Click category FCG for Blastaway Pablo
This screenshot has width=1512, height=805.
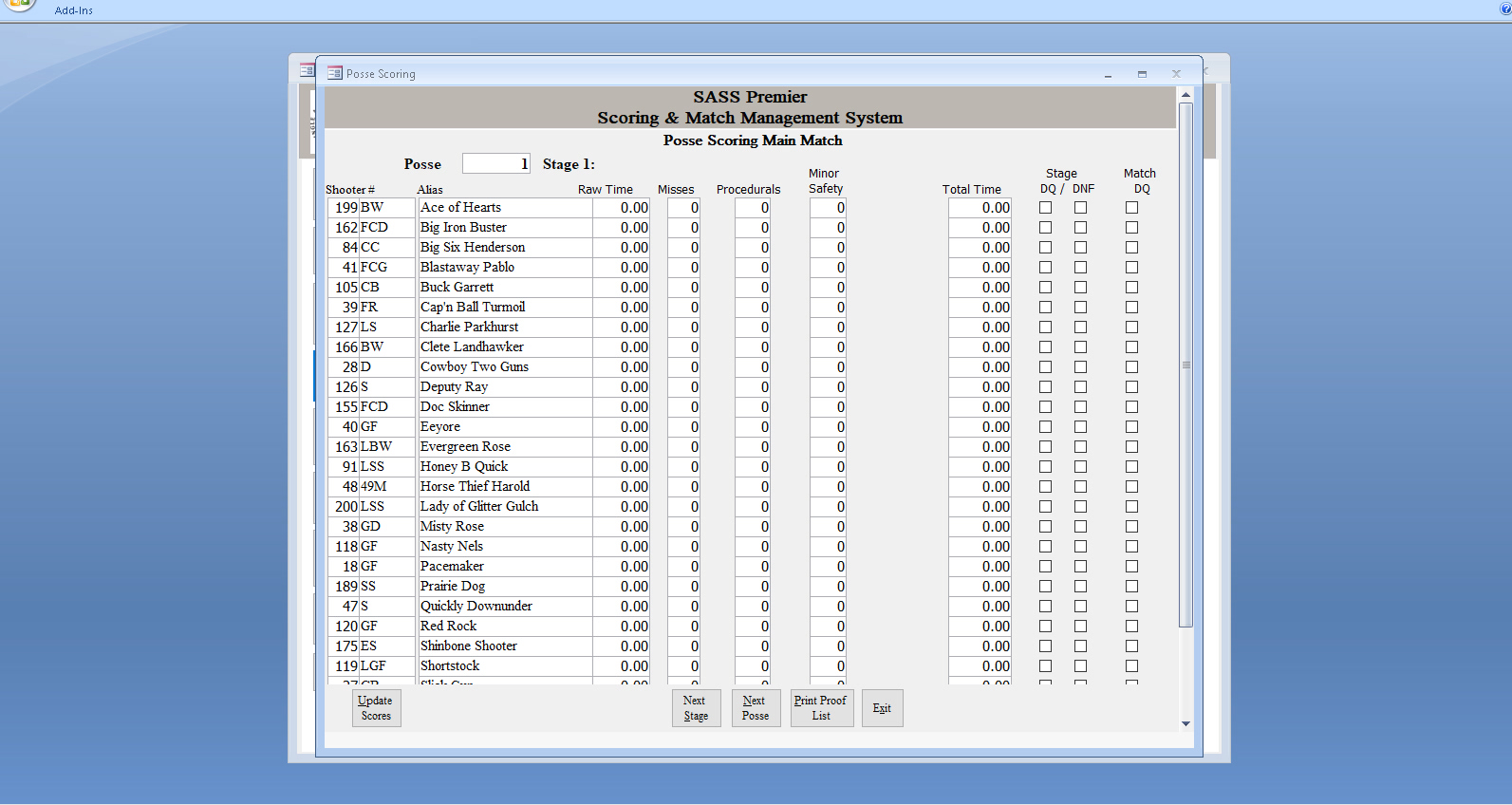tap(387, 268)
